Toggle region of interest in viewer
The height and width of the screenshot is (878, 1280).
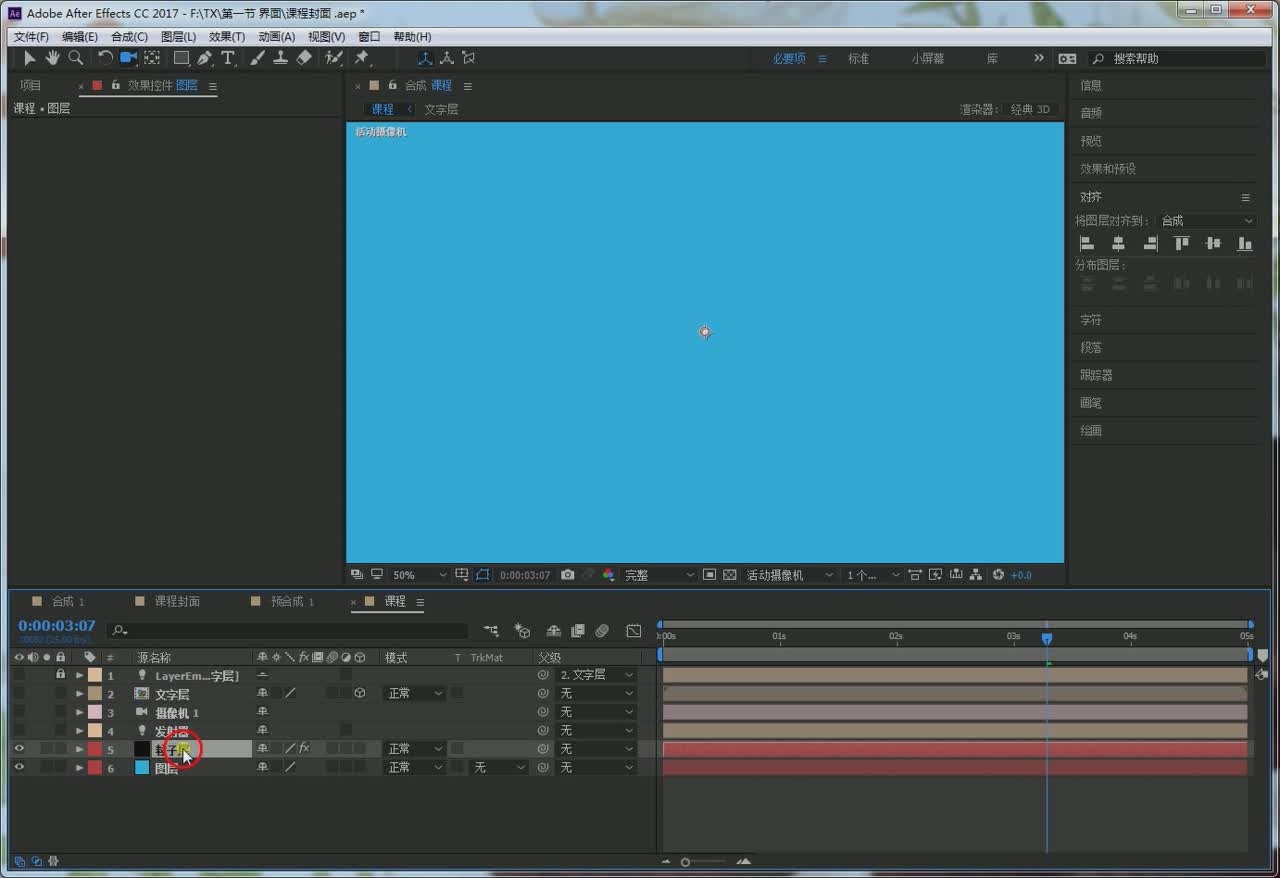(x=709, y=575)
